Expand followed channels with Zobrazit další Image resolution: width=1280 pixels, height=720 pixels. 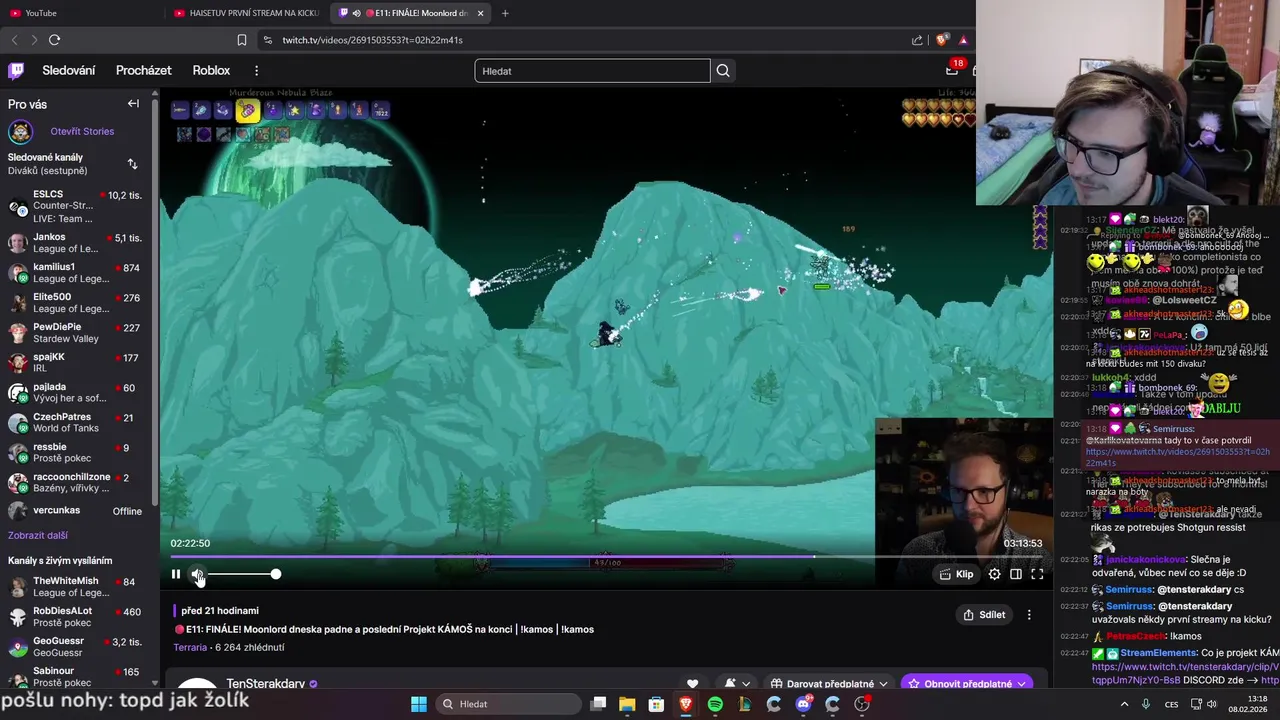(x=38, y=536)
